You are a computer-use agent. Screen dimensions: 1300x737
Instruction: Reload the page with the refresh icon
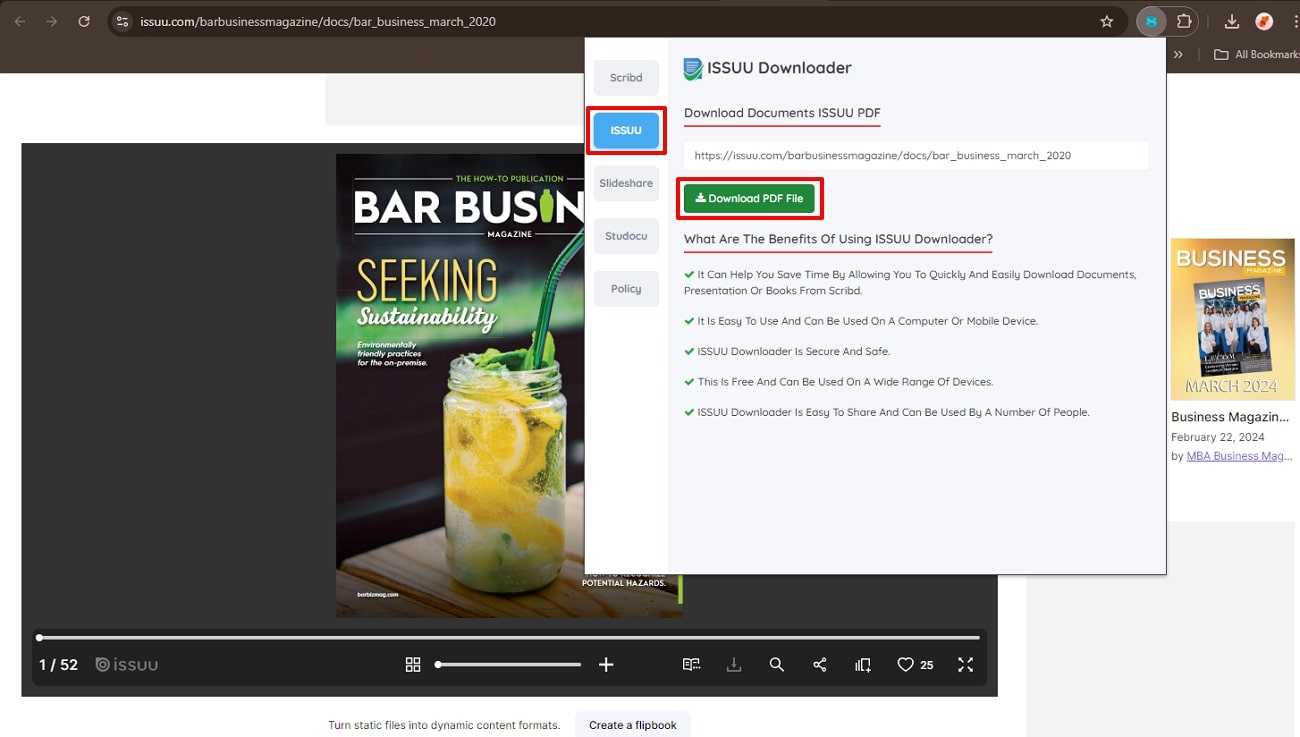pos(84,21)
